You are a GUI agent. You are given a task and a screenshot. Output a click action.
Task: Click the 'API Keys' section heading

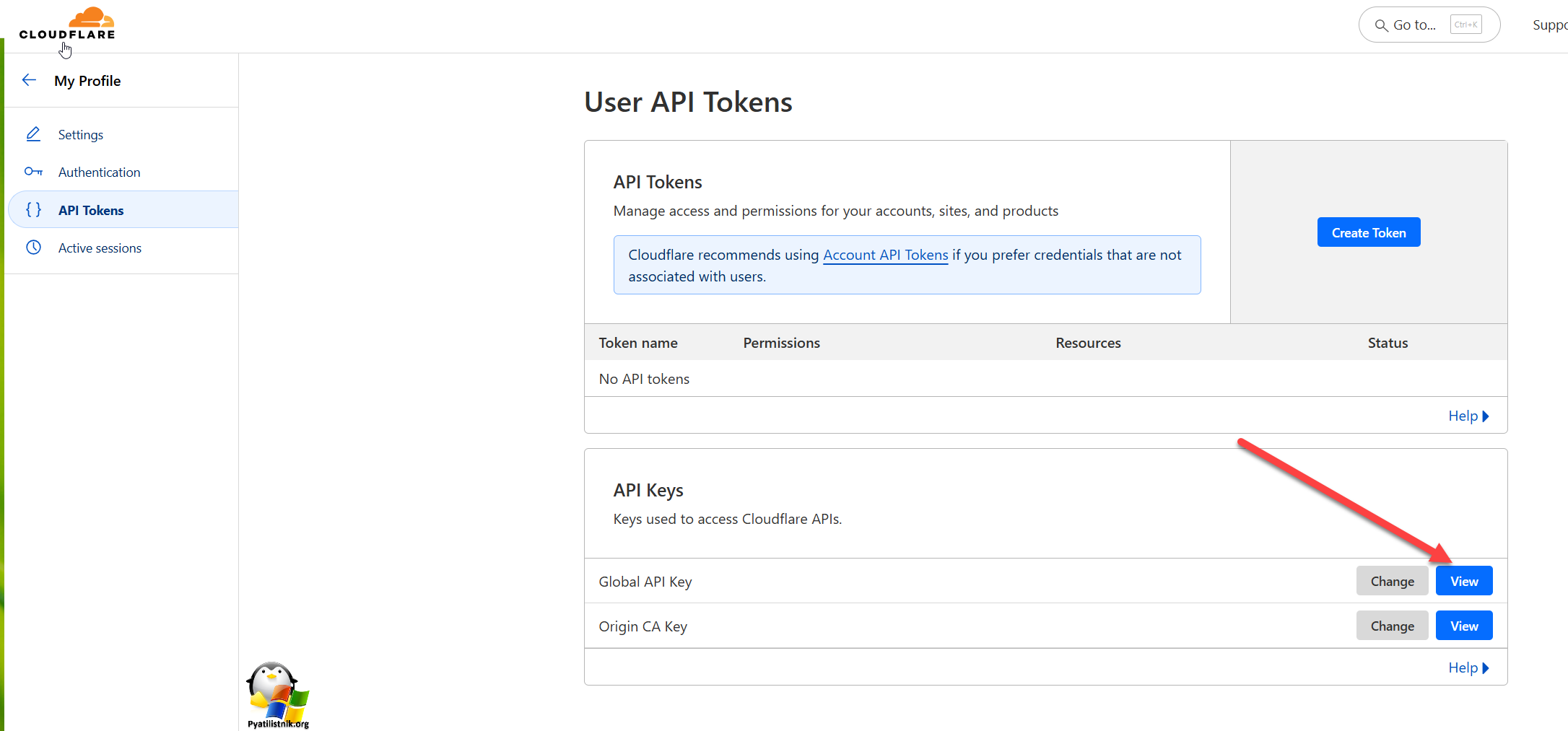click(x=648, y=490)
